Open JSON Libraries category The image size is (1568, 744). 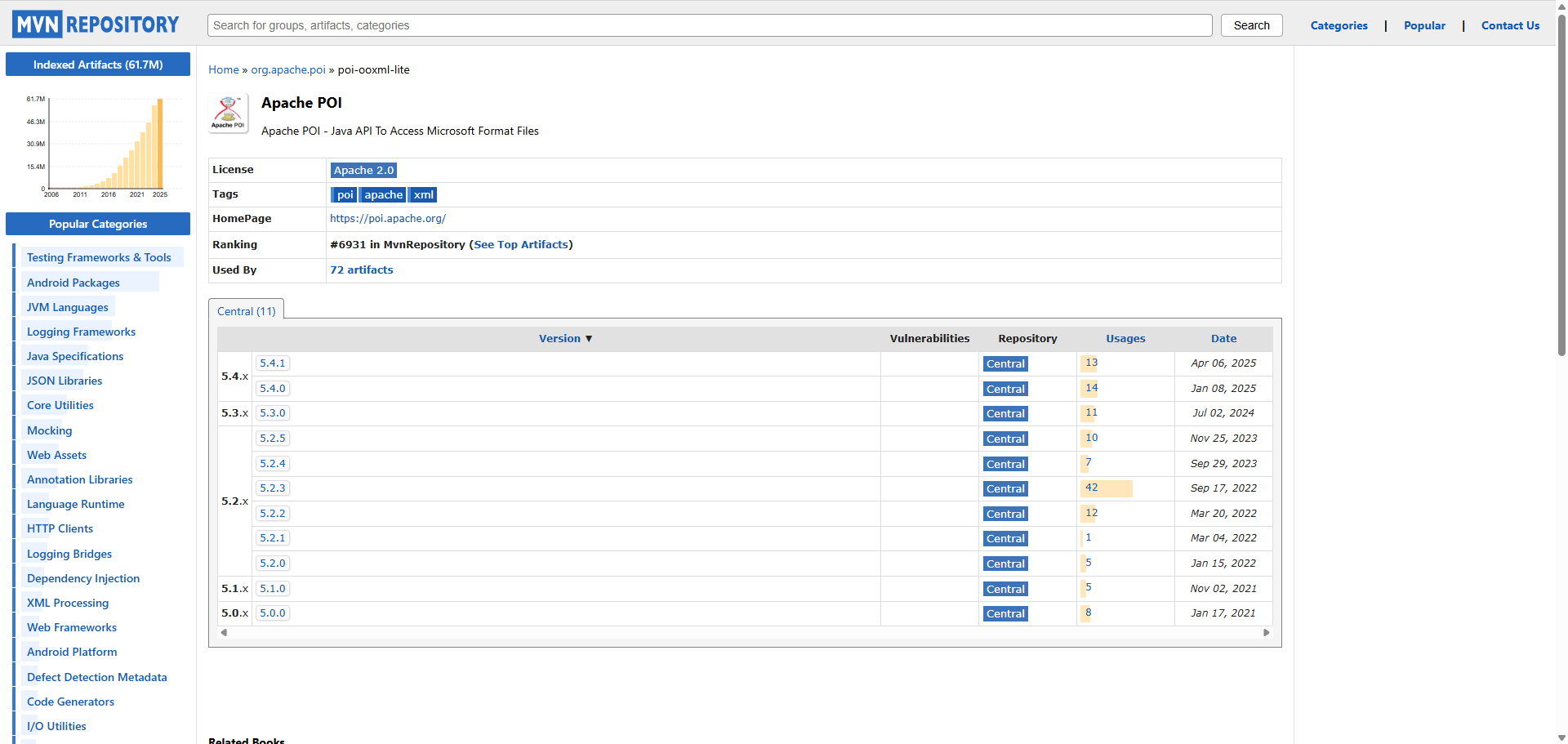65,381
